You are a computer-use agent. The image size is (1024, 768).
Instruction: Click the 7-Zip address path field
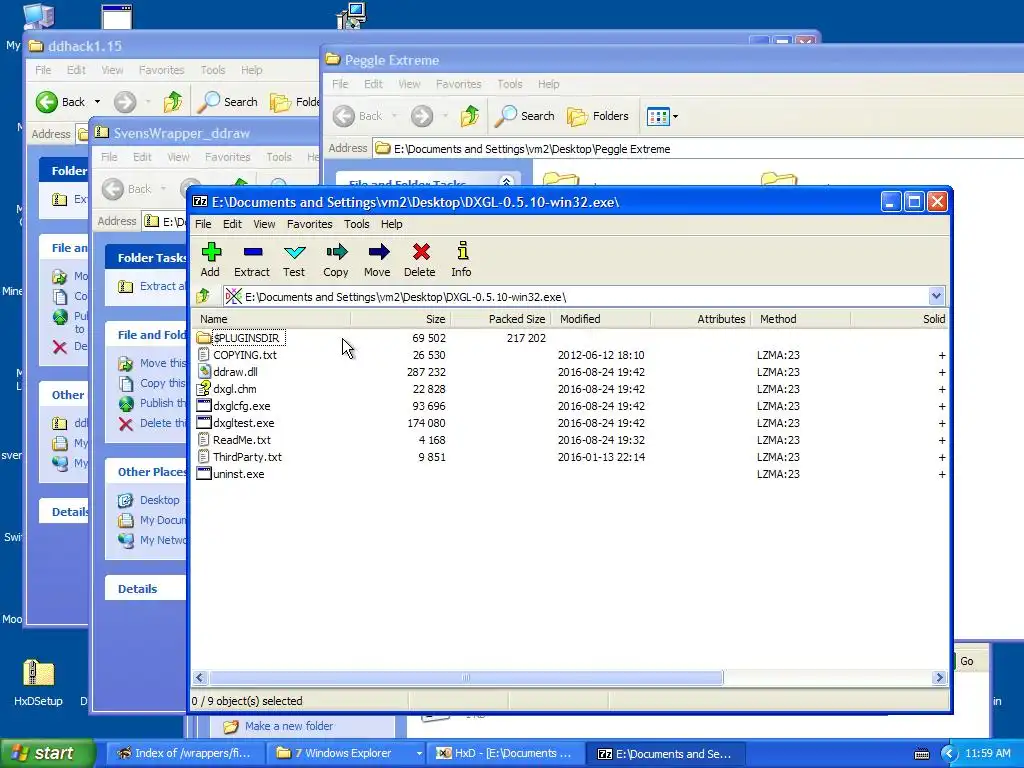click(576, 296)
